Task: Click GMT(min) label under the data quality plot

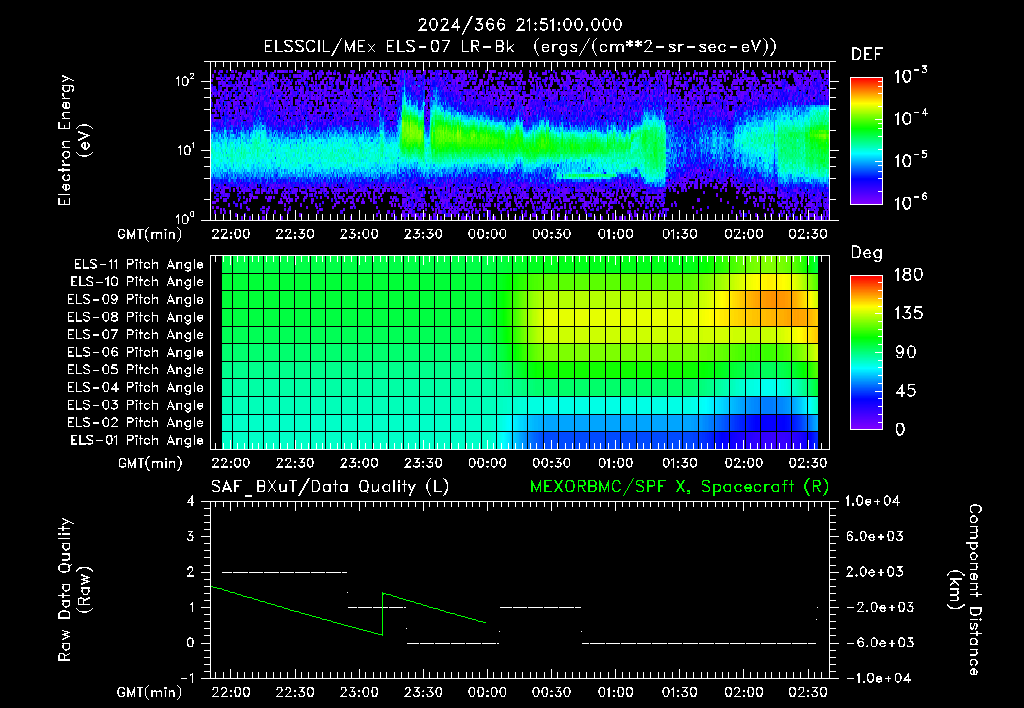Action: click(x=150, y=692)
